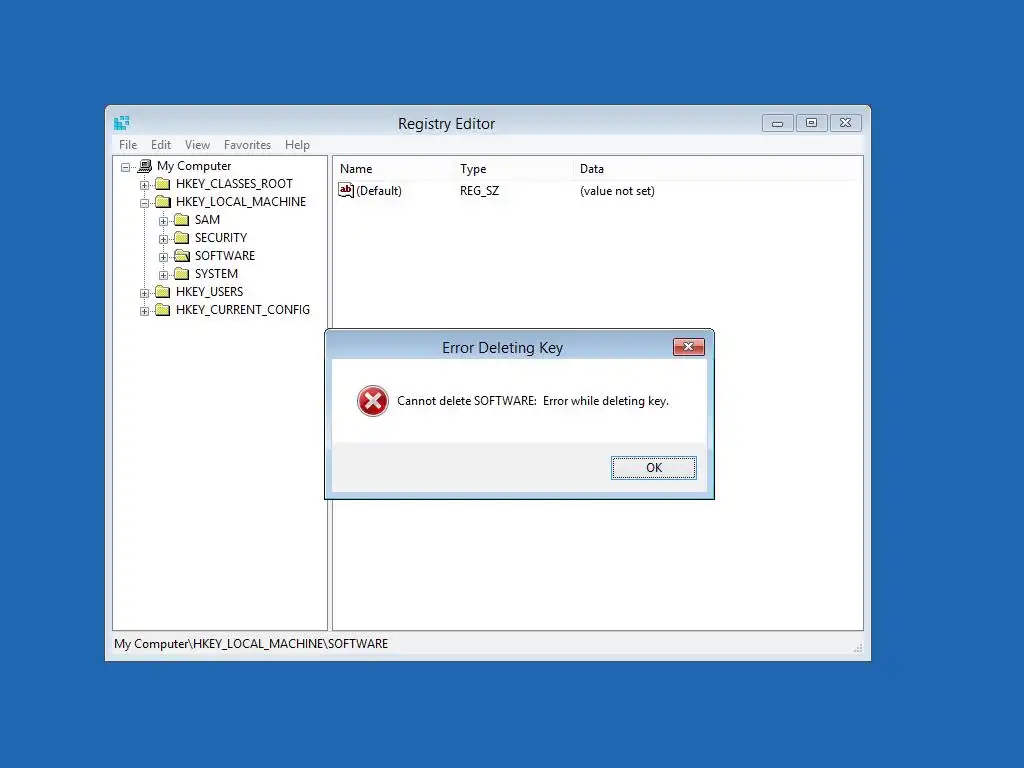
Task: Click the HKEY_CURRENT_CONFIG folder icon
Action: pyautogui.click(x=163, y=310)
